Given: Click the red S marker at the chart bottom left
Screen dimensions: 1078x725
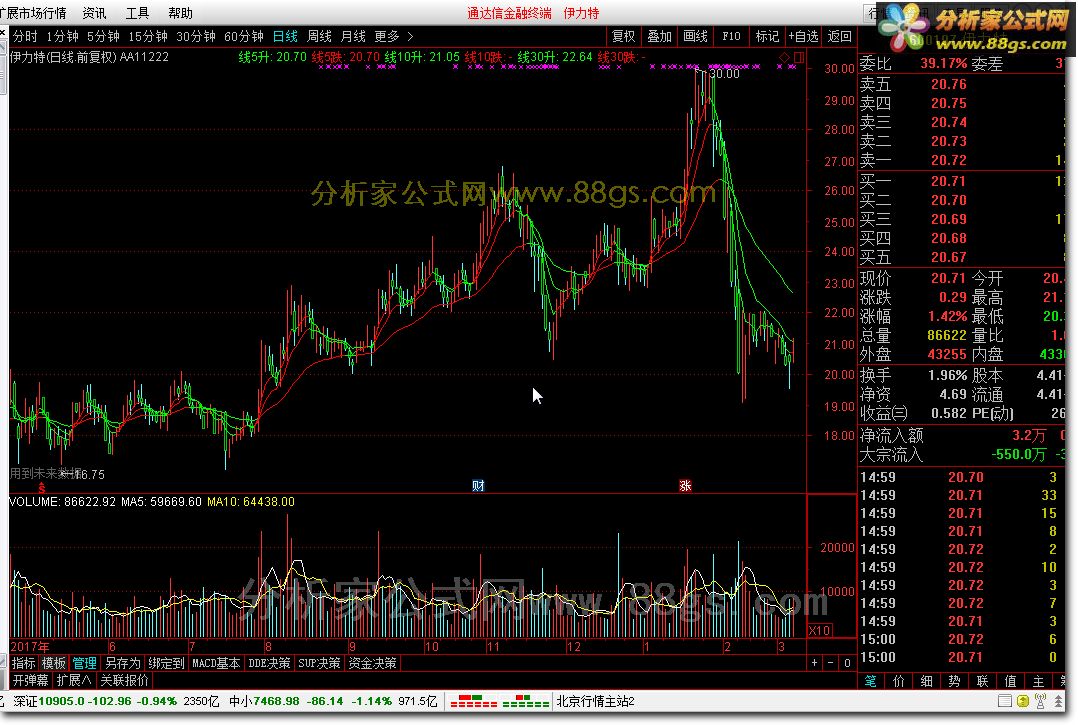Looking at the screenshot, I should click(x=42, y=487).
